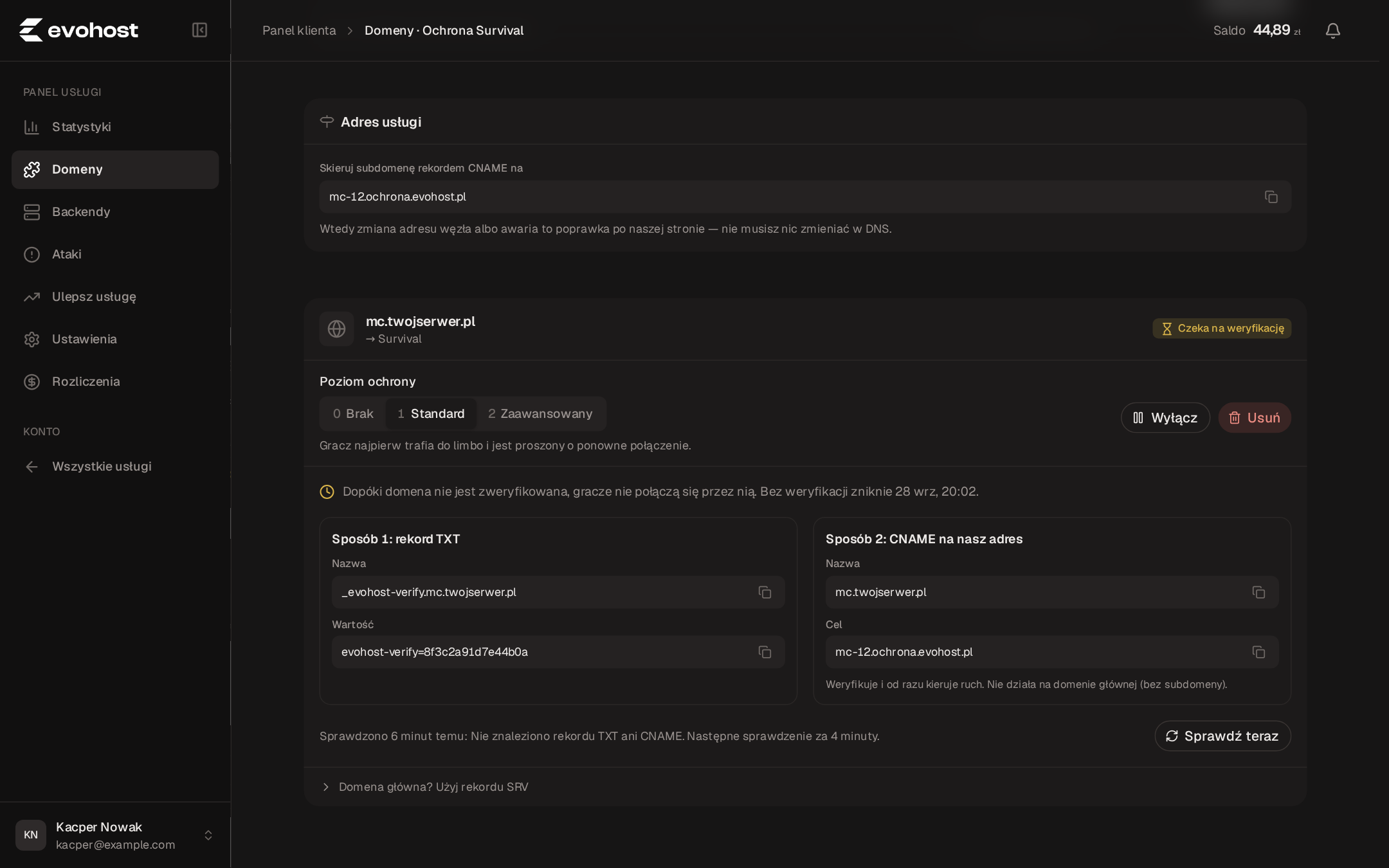This screenshot has height=868, width=1389.
Task: Click Sprawdź teraz to recheck
Action: pos(1222,736)
